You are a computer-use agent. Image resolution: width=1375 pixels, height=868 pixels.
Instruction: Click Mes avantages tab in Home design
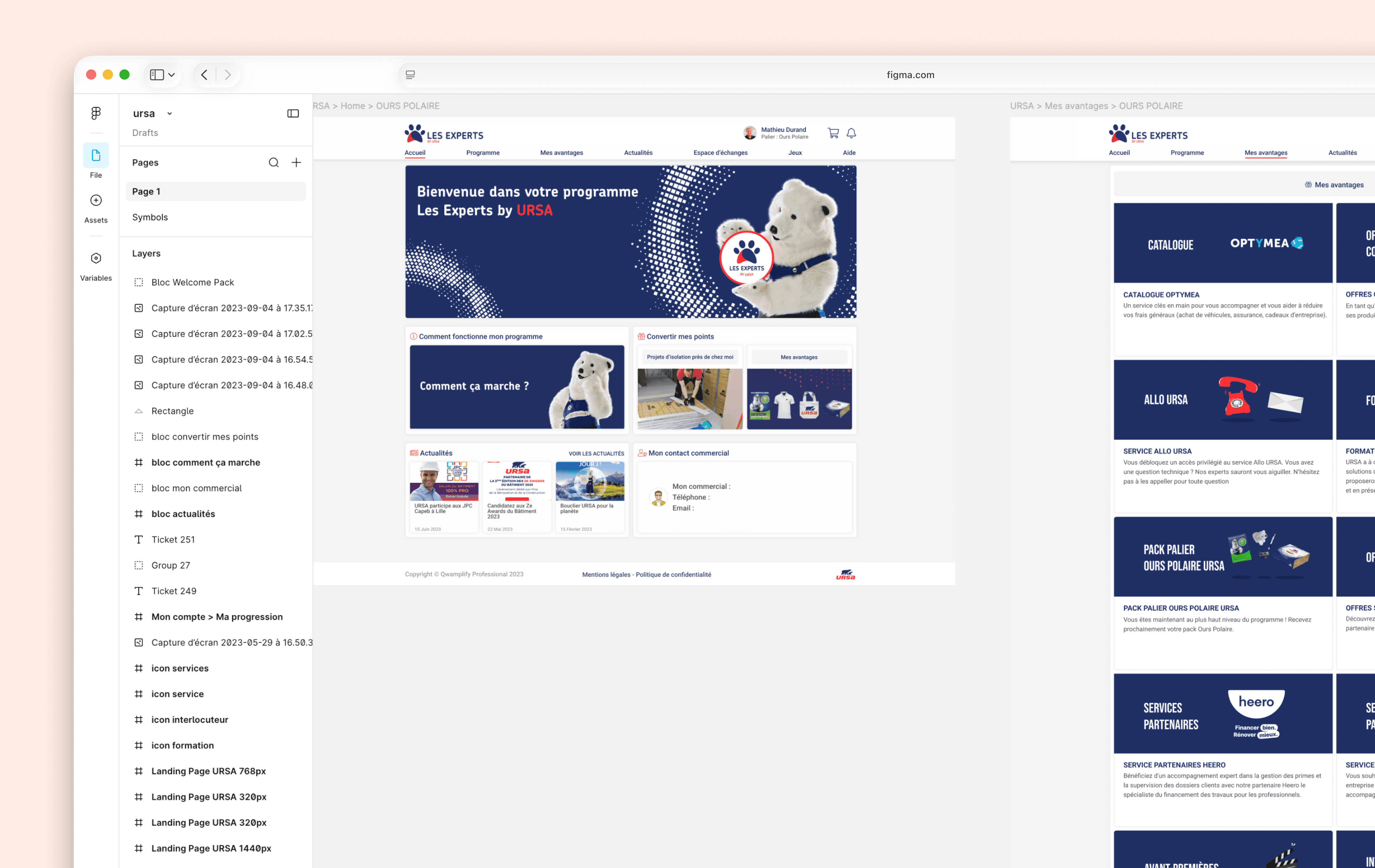point(561,153)
